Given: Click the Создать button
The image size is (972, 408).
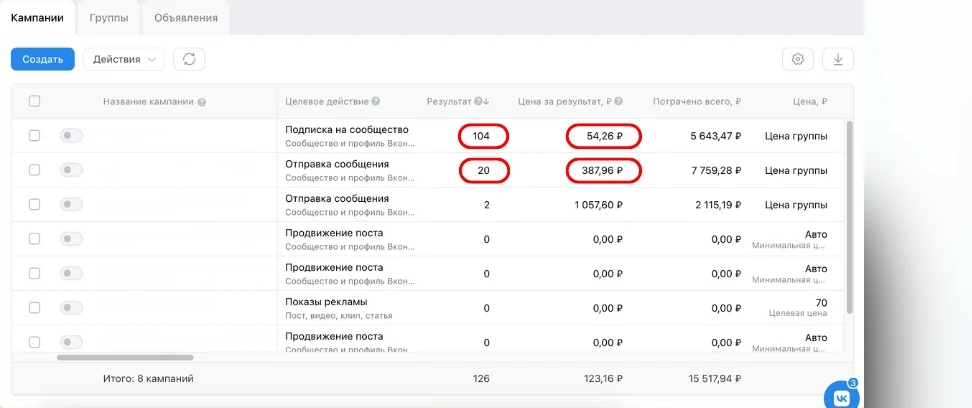Looking at the screenshot, I should click(43, 59).
